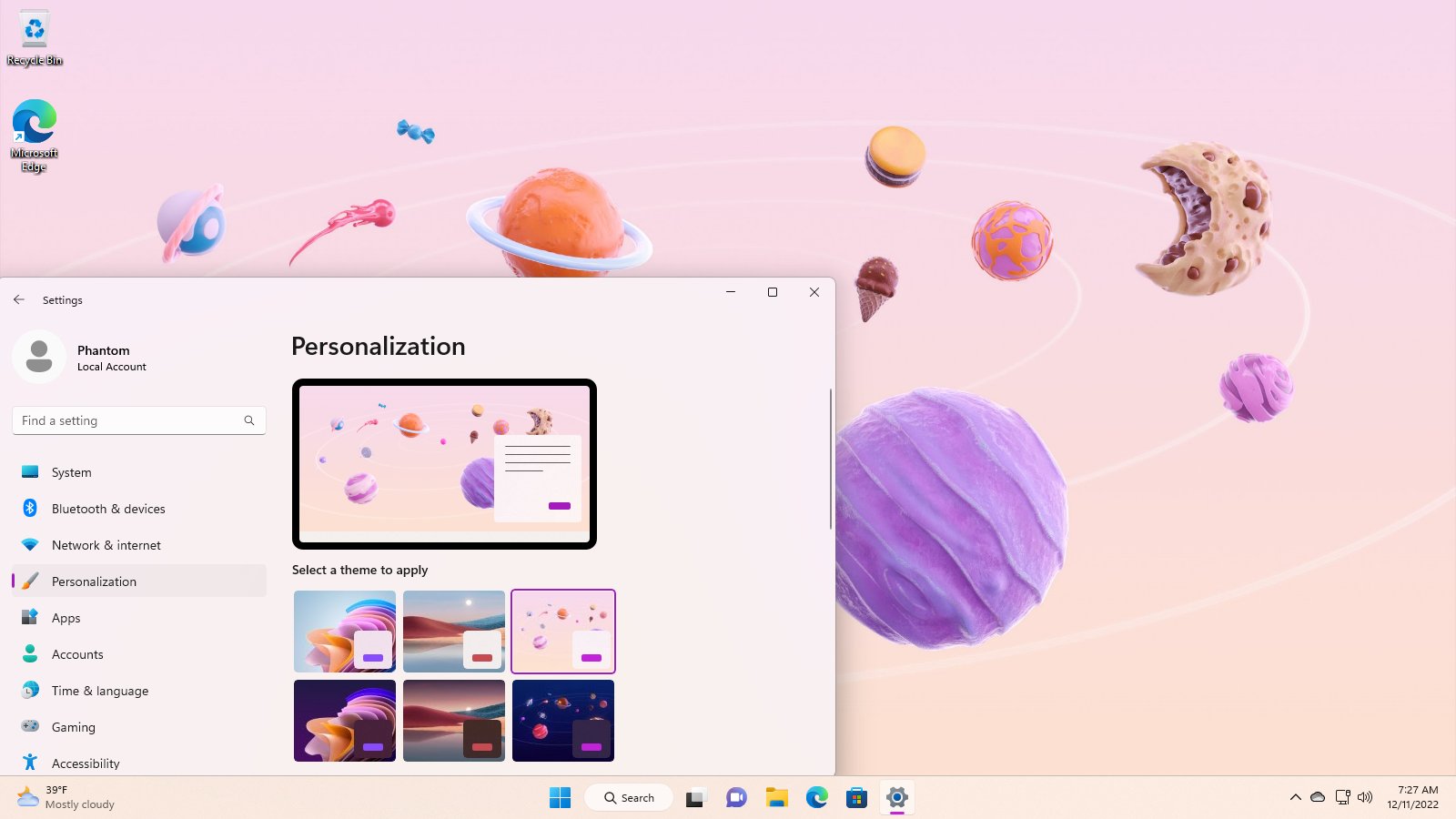Apply the dark Glow bloom theme

[345, 720]
